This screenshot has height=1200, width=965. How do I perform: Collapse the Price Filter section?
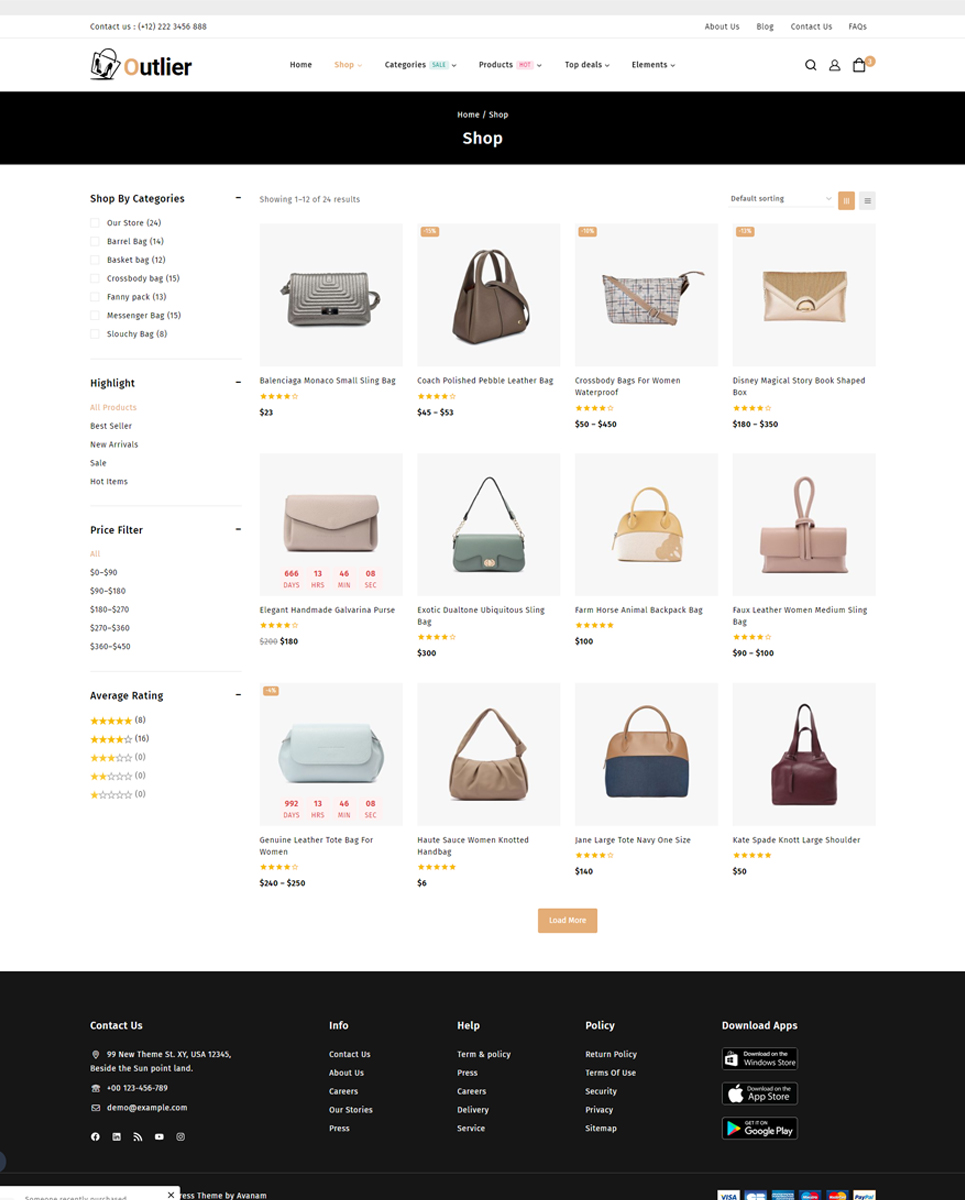tap(238, 529)
